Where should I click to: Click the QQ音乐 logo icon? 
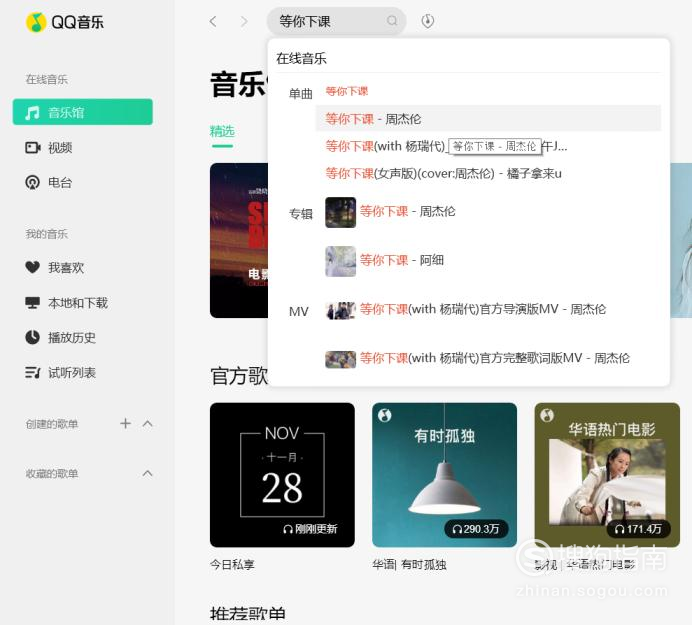[x=36, y=22]
